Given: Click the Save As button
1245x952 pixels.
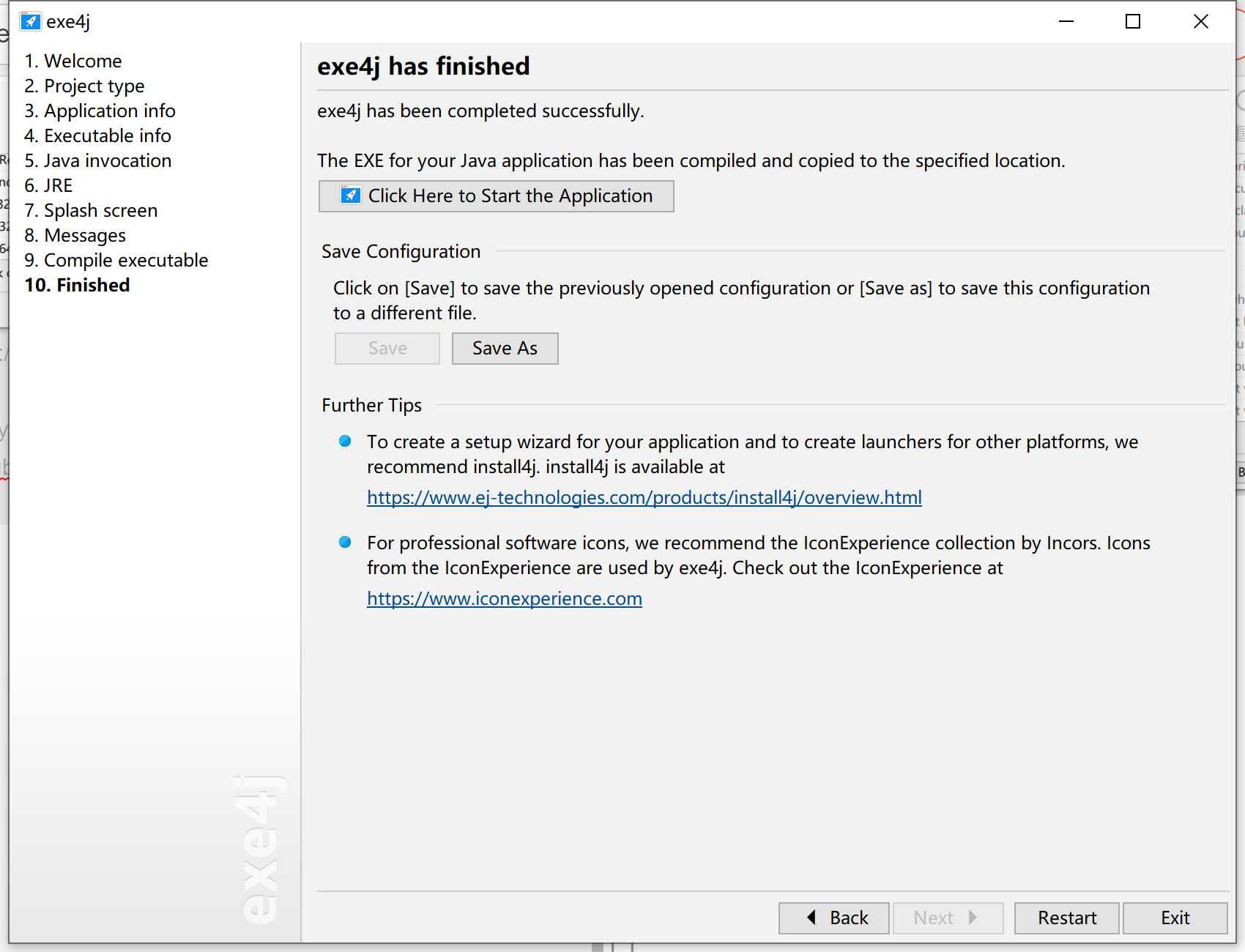Looking at the screenshot, I should pos(505,349).
